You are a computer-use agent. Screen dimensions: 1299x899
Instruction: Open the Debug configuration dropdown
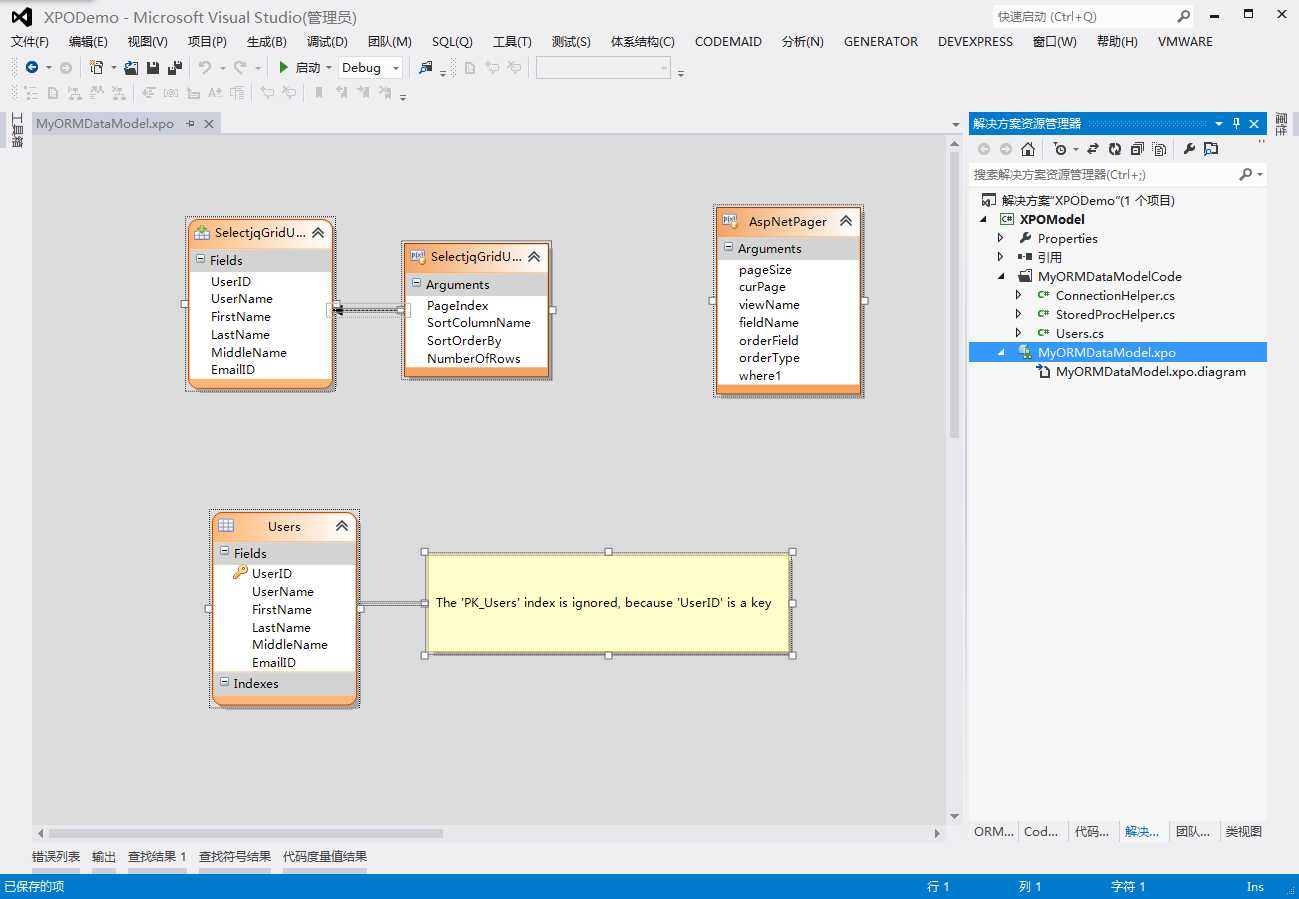click(x=396, y=68)
